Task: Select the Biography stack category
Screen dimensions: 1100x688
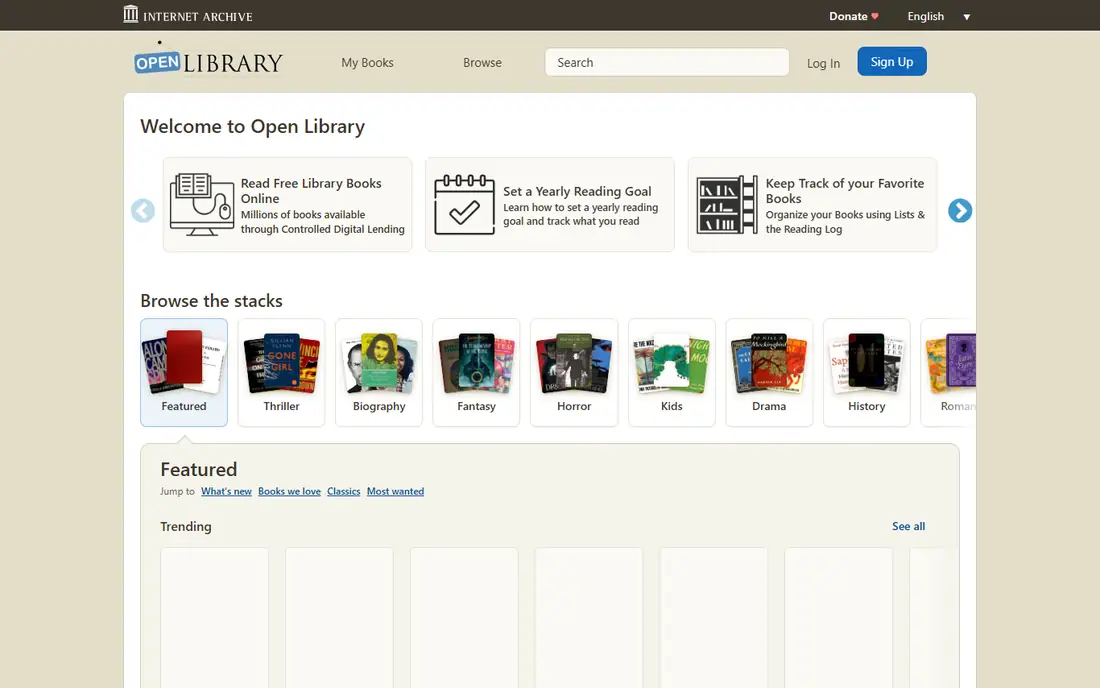Action: 379,372
